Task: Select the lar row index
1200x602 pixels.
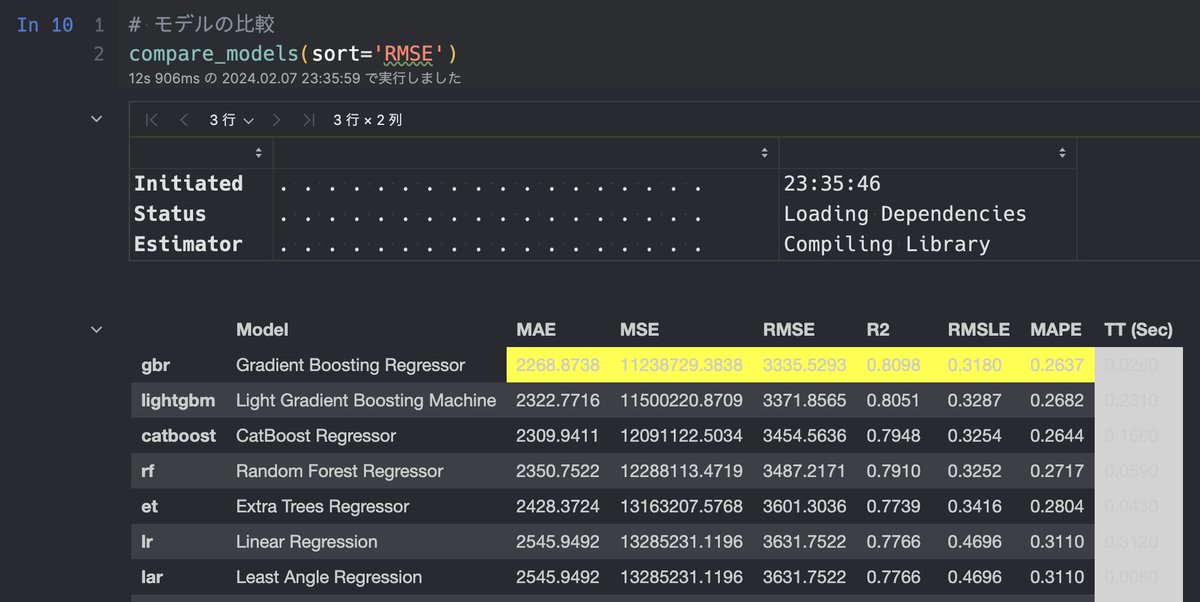Action: tap(152, 576)
